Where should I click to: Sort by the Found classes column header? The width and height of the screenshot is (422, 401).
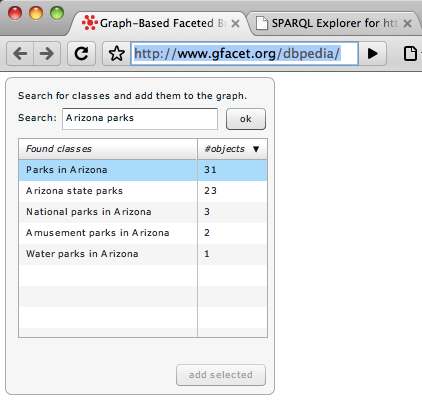pyautogui.click(x=108, y=149)
